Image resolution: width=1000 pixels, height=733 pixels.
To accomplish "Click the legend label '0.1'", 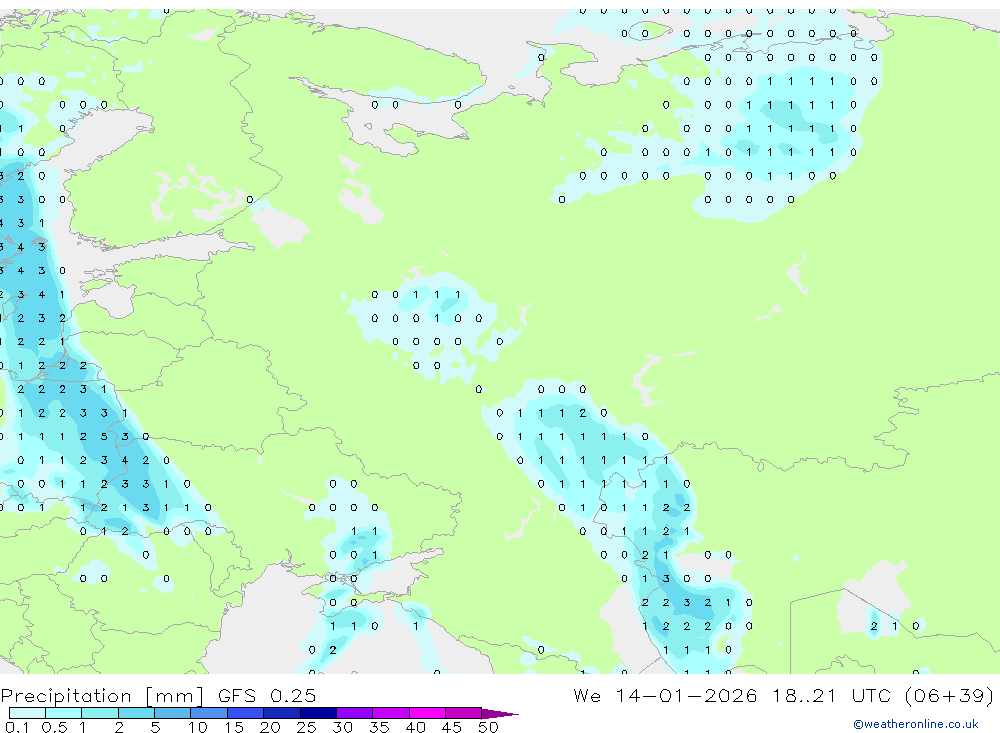I will click(x=17, y=727).
